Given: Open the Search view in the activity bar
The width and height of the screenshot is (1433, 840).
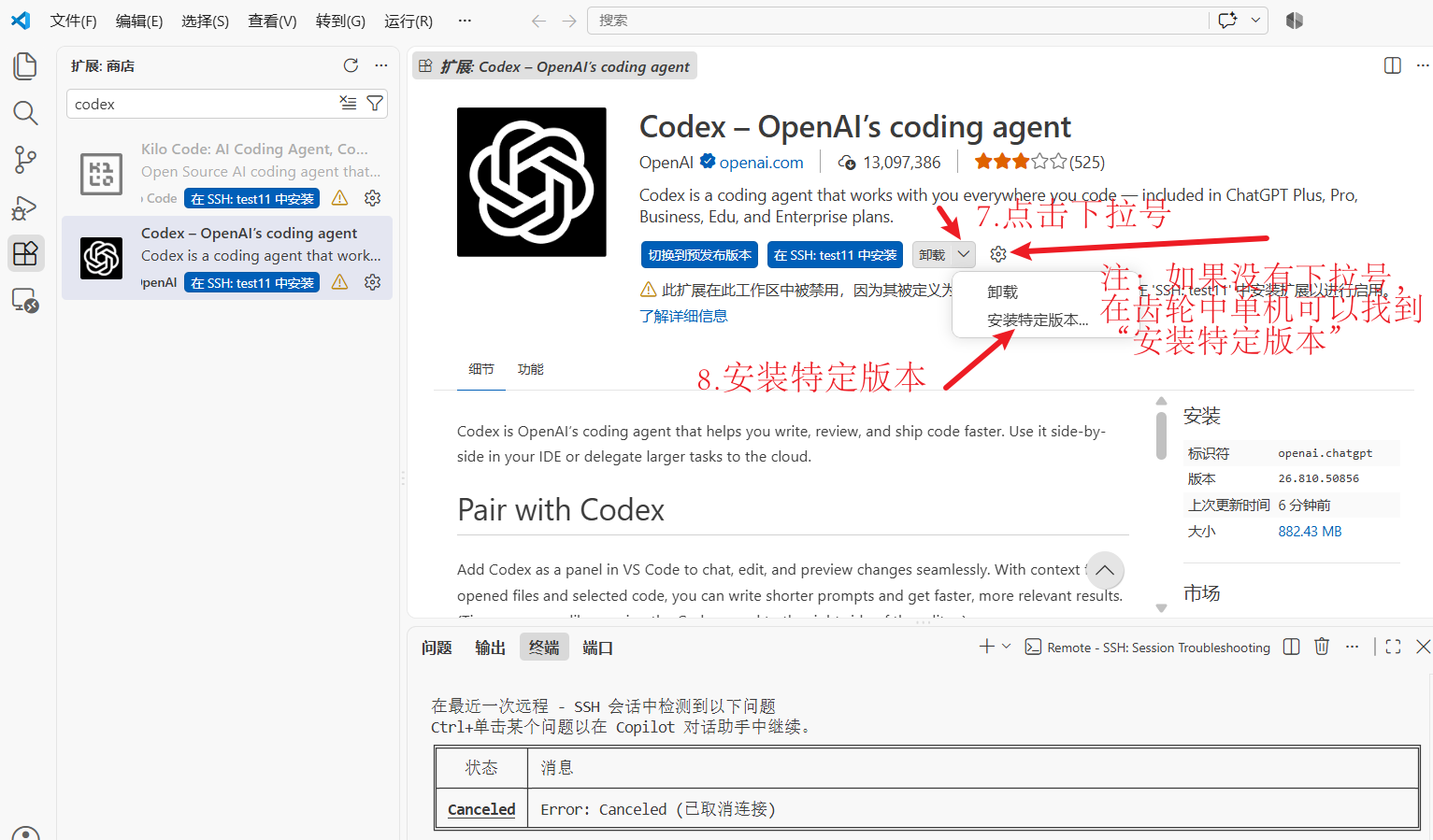Looking at the screenshot, I should click(x=25, y=113).
